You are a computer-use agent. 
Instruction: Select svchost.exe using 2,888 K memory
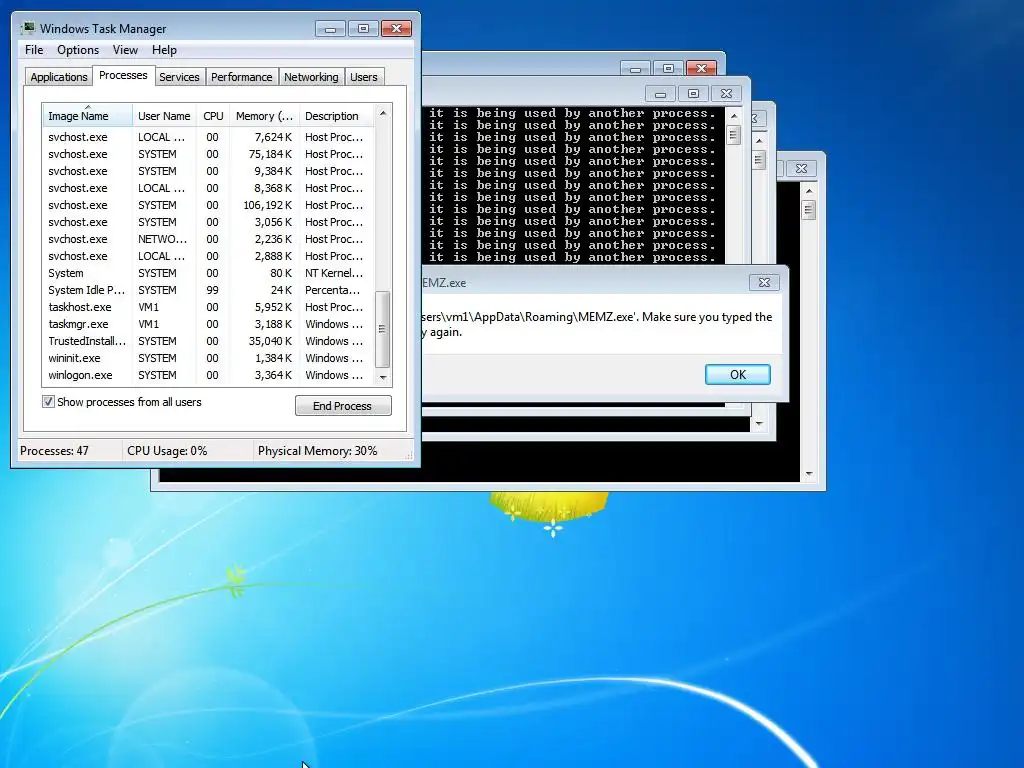(208, 256)
